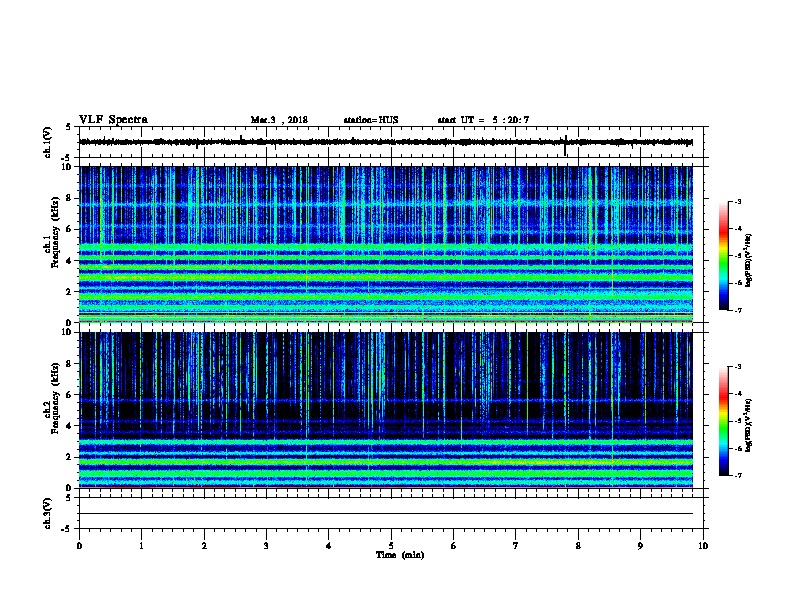
Task: Click the '8' tick on Time axis
Action: (578, 546)
